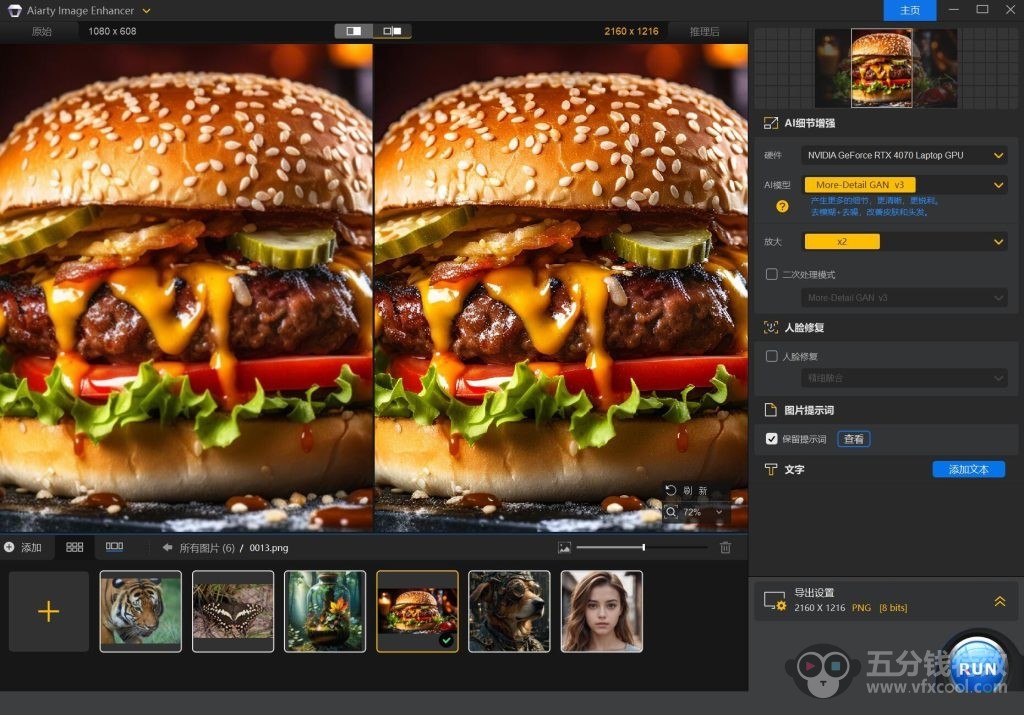Screen dimensions: 1024x715
Task: Adjust the thumbnail size slider
Action: pos(643,547)
